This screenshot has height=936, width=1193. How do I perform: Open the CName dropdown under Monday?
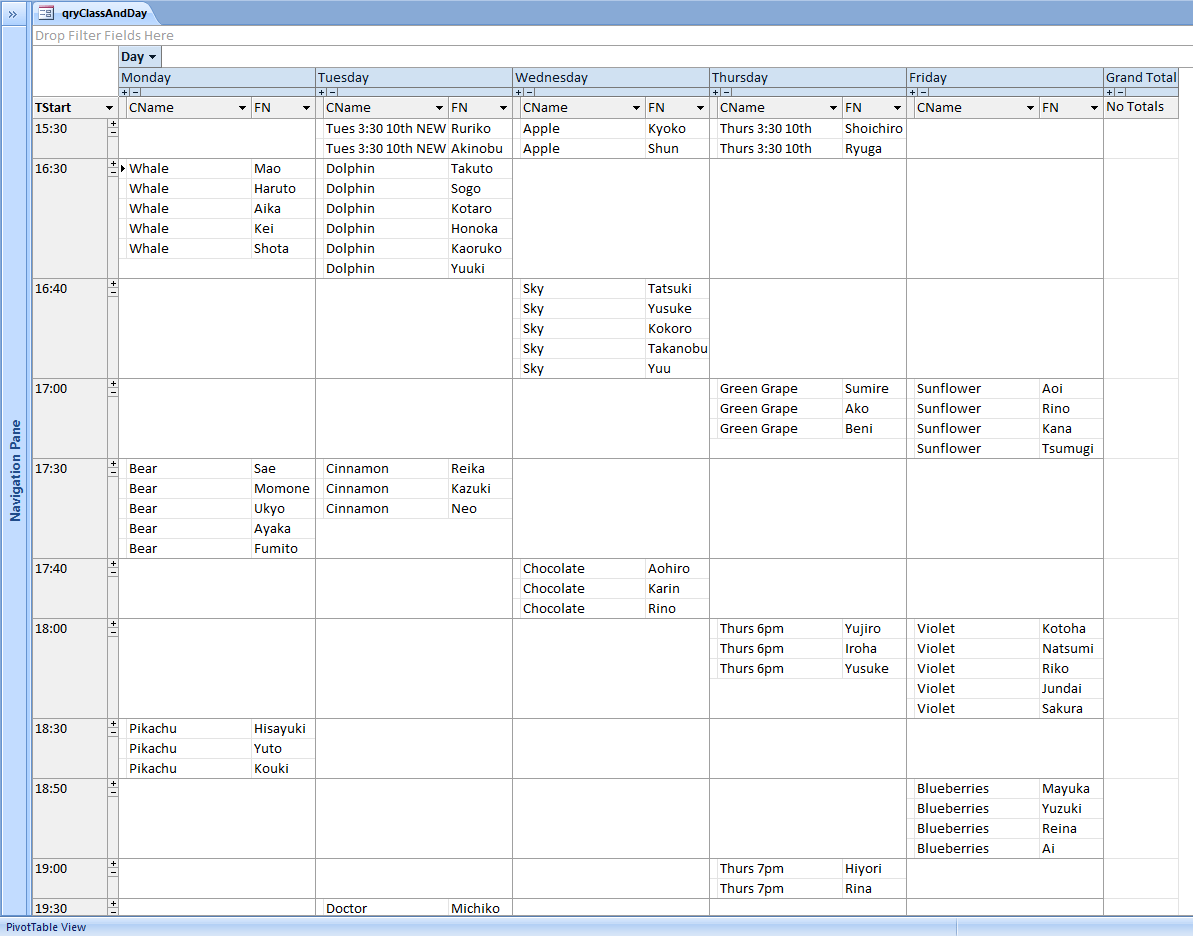pos(242,108)
